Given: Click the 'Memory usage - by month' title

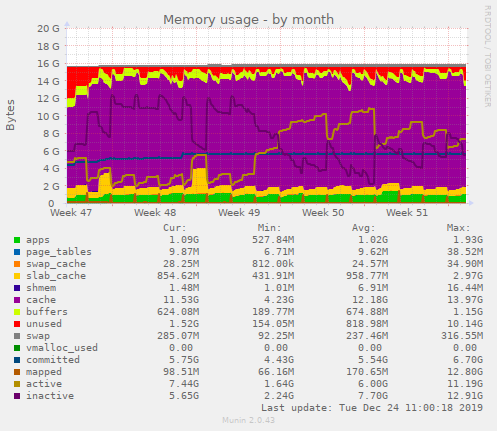Looking at the screenshot, I should [x=248, y=19].
